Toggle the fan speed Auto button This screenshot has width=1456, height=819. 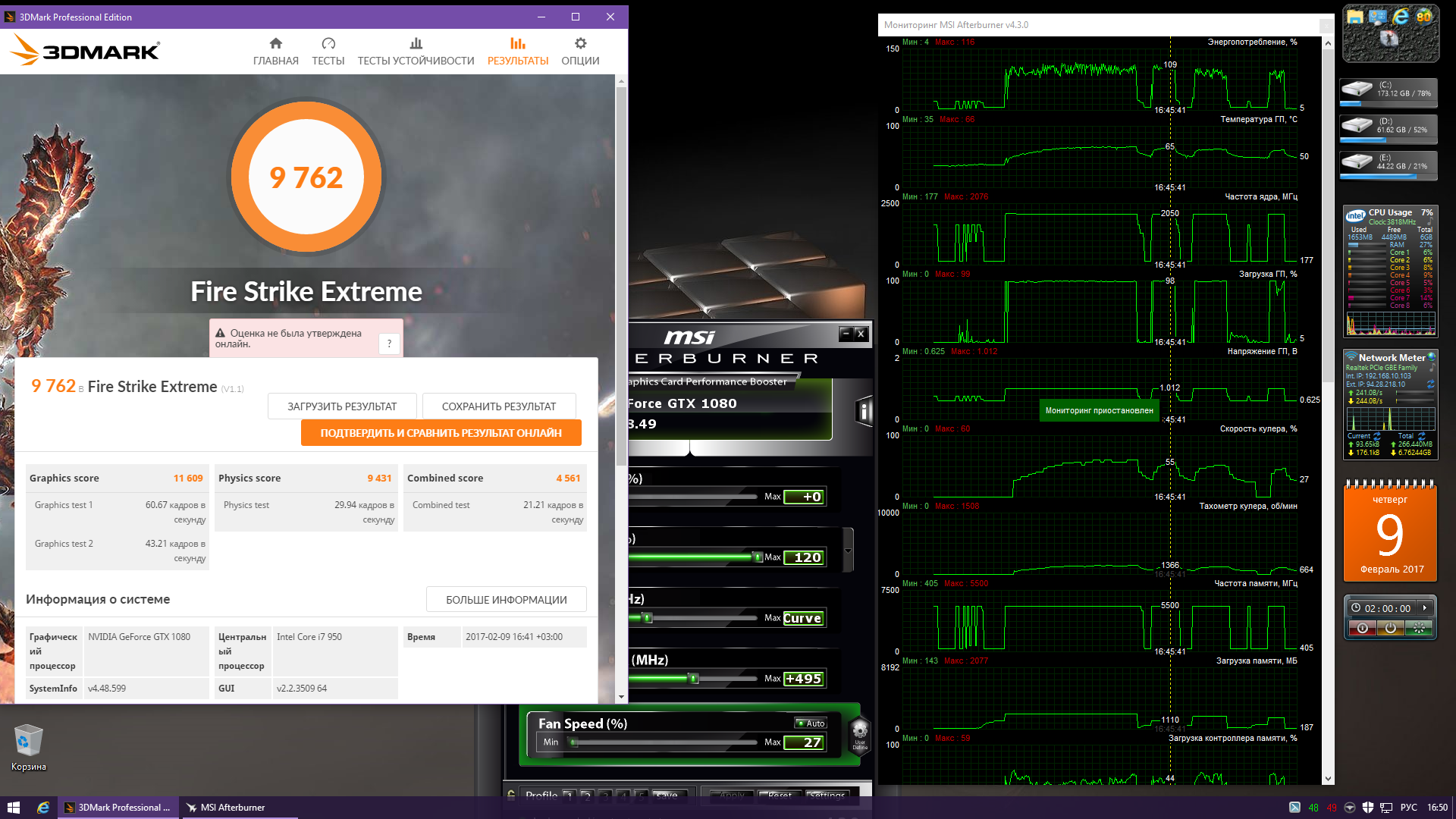(811, 723)
